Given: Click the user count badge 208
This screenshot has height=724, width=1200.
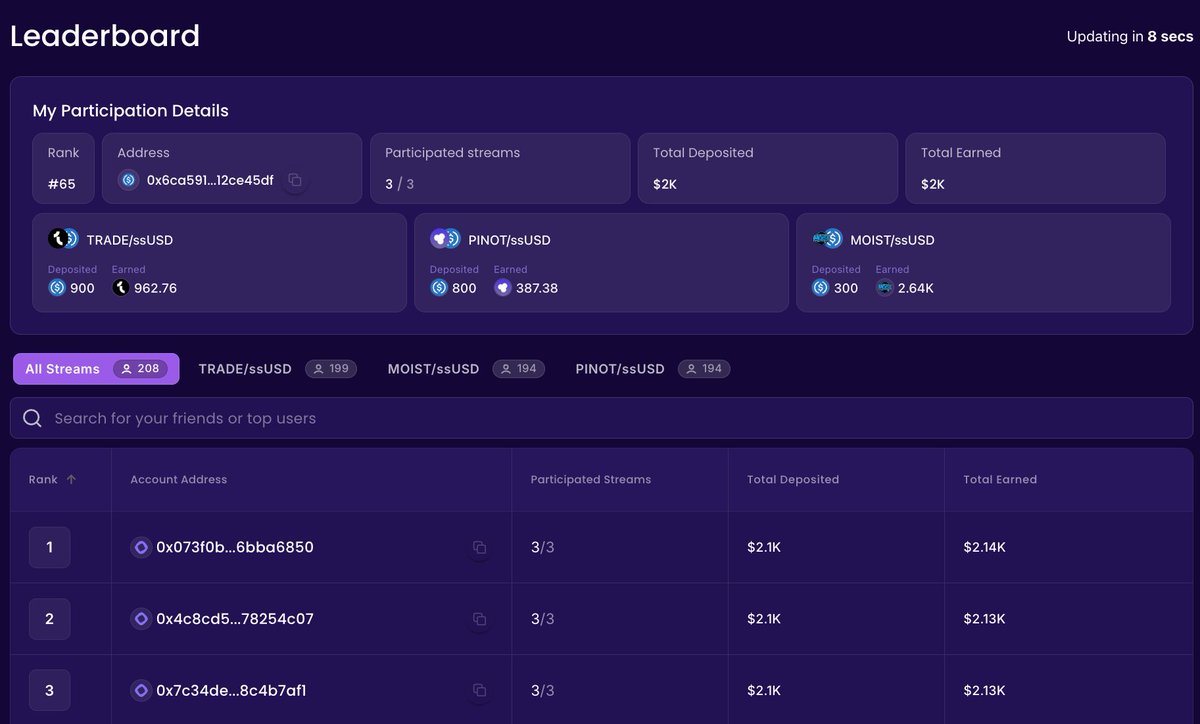Looking at the screenshot, I should (141, 369).
